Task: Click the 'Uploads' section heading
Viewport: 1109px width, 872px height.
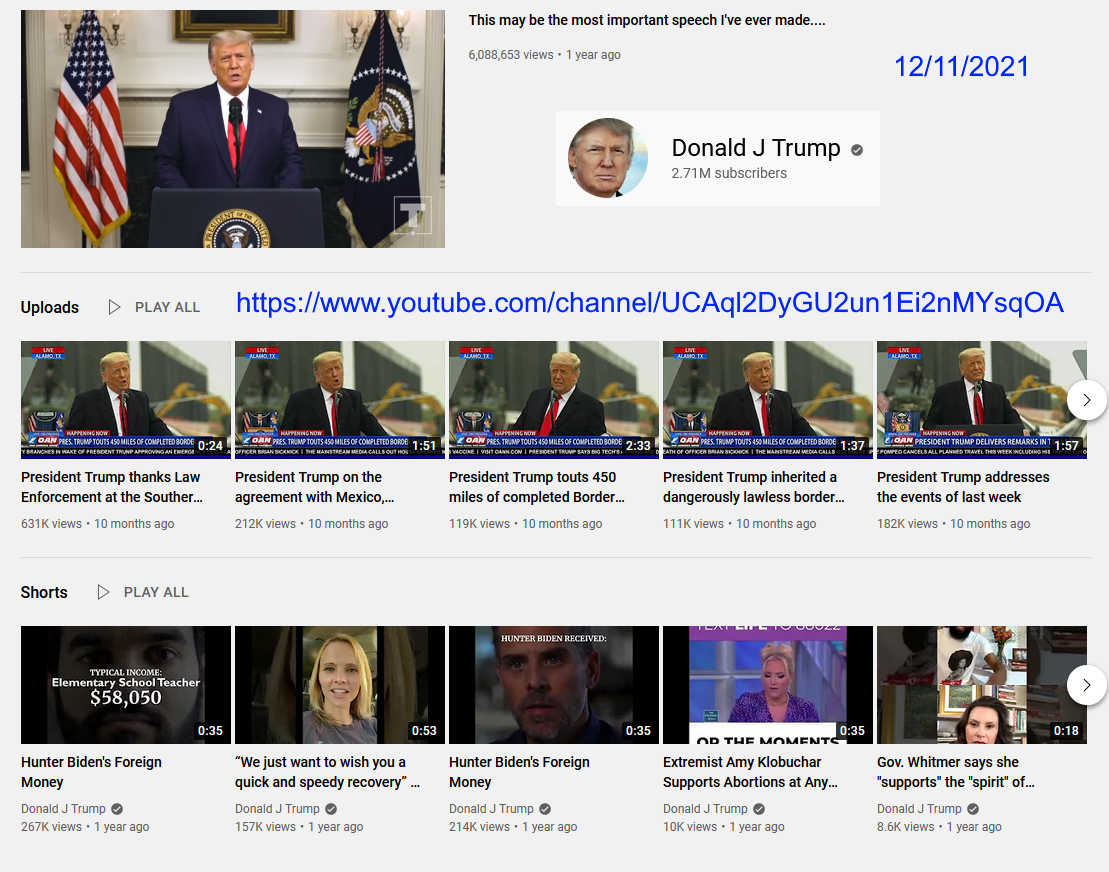Action: (50, 308)
